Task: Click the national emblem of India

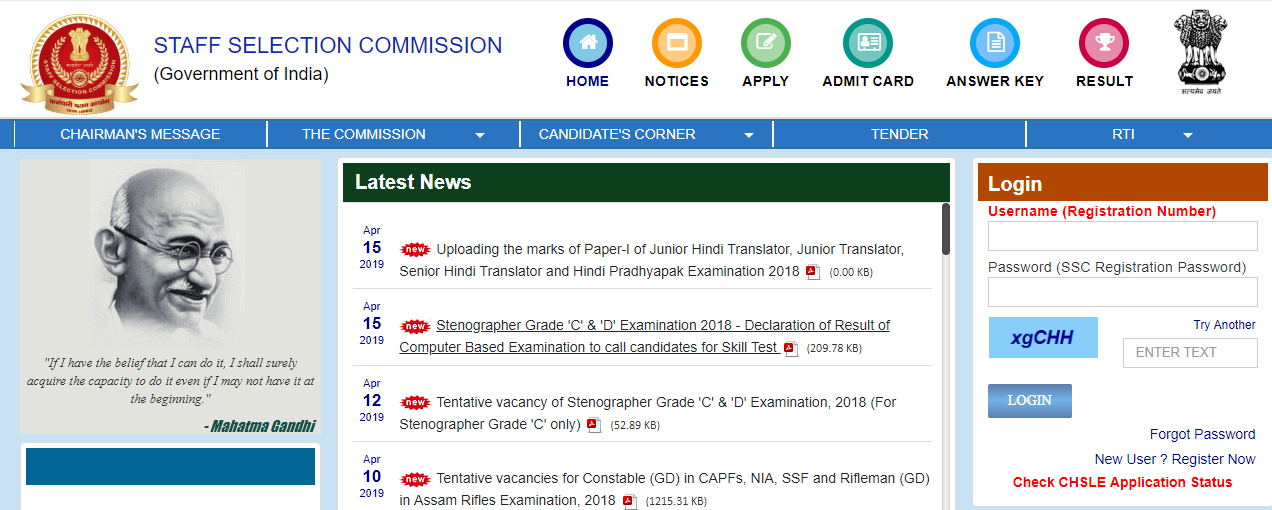Action: (1199, 52)
